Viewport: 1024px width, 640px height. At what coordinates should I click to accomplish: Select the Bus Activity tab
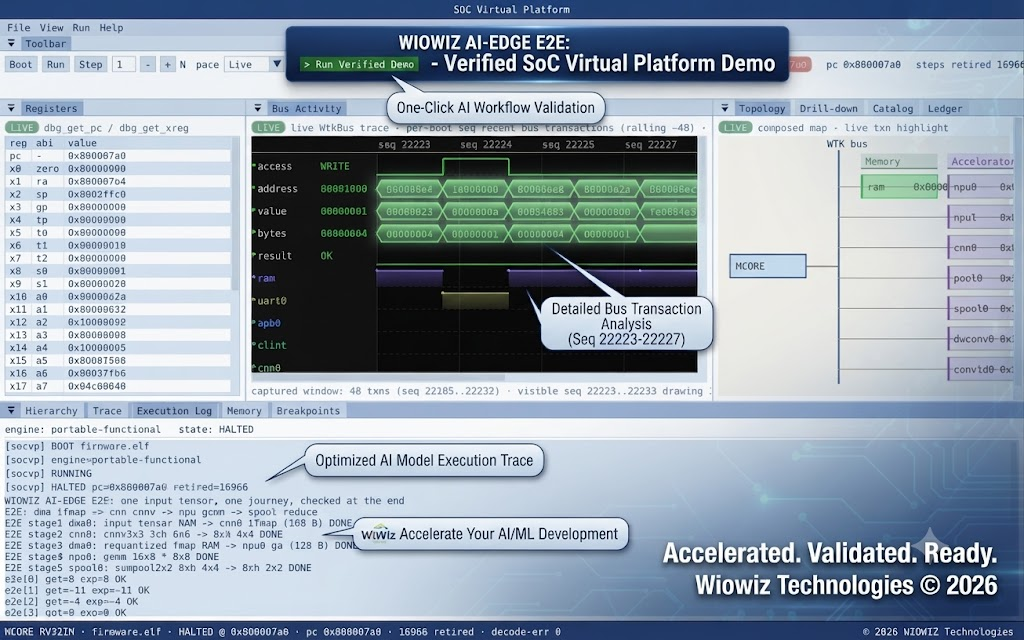tap(306, 108)
